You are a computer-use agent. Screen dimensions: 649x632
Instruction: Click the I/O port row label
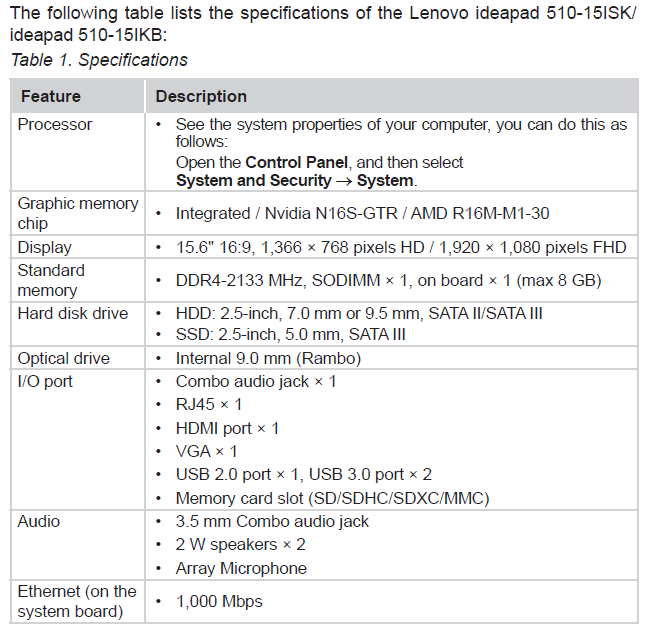46,381
